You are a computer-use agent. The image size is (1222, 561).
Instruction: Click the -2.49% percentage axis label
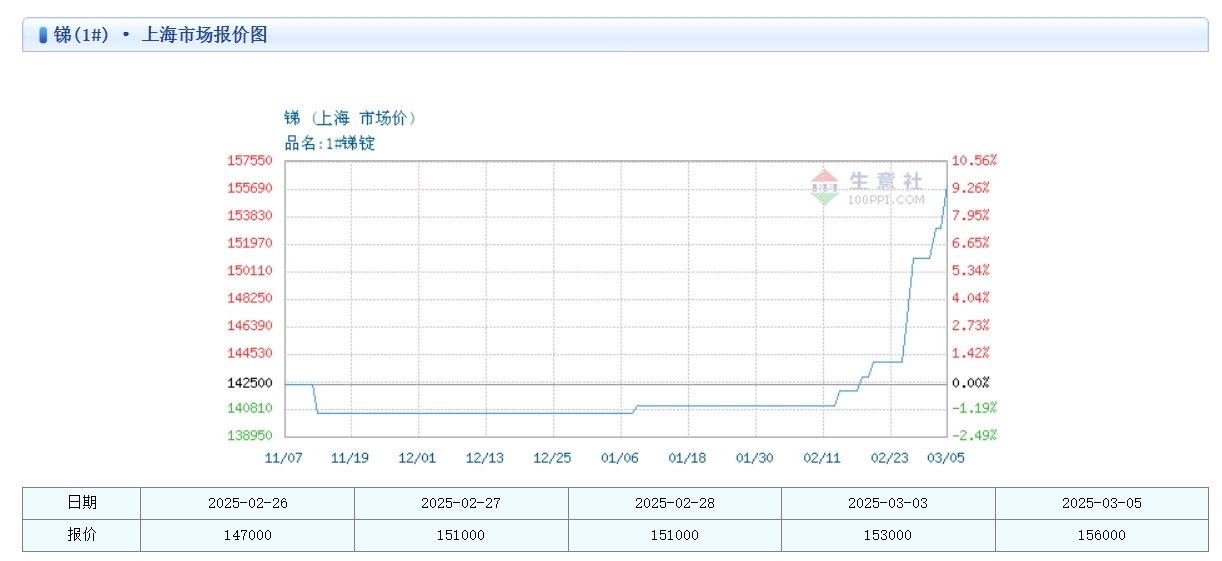pyautogui.click(x=974, y=435)
